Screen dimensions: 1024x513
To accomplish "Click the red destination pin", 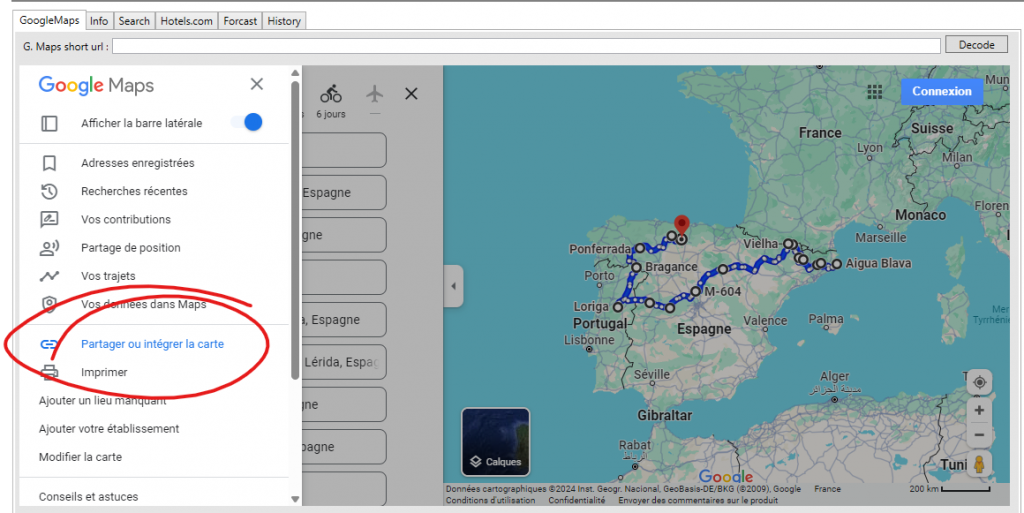I will [x=681, y=226].
